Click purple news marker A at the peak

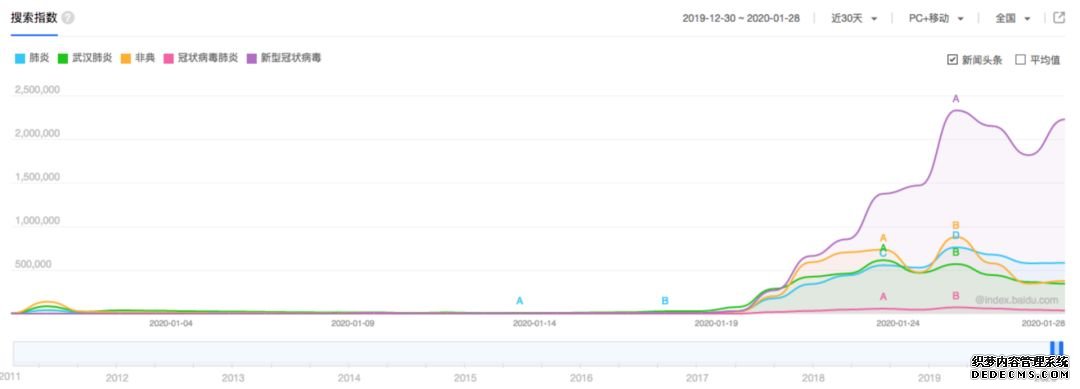955,99
